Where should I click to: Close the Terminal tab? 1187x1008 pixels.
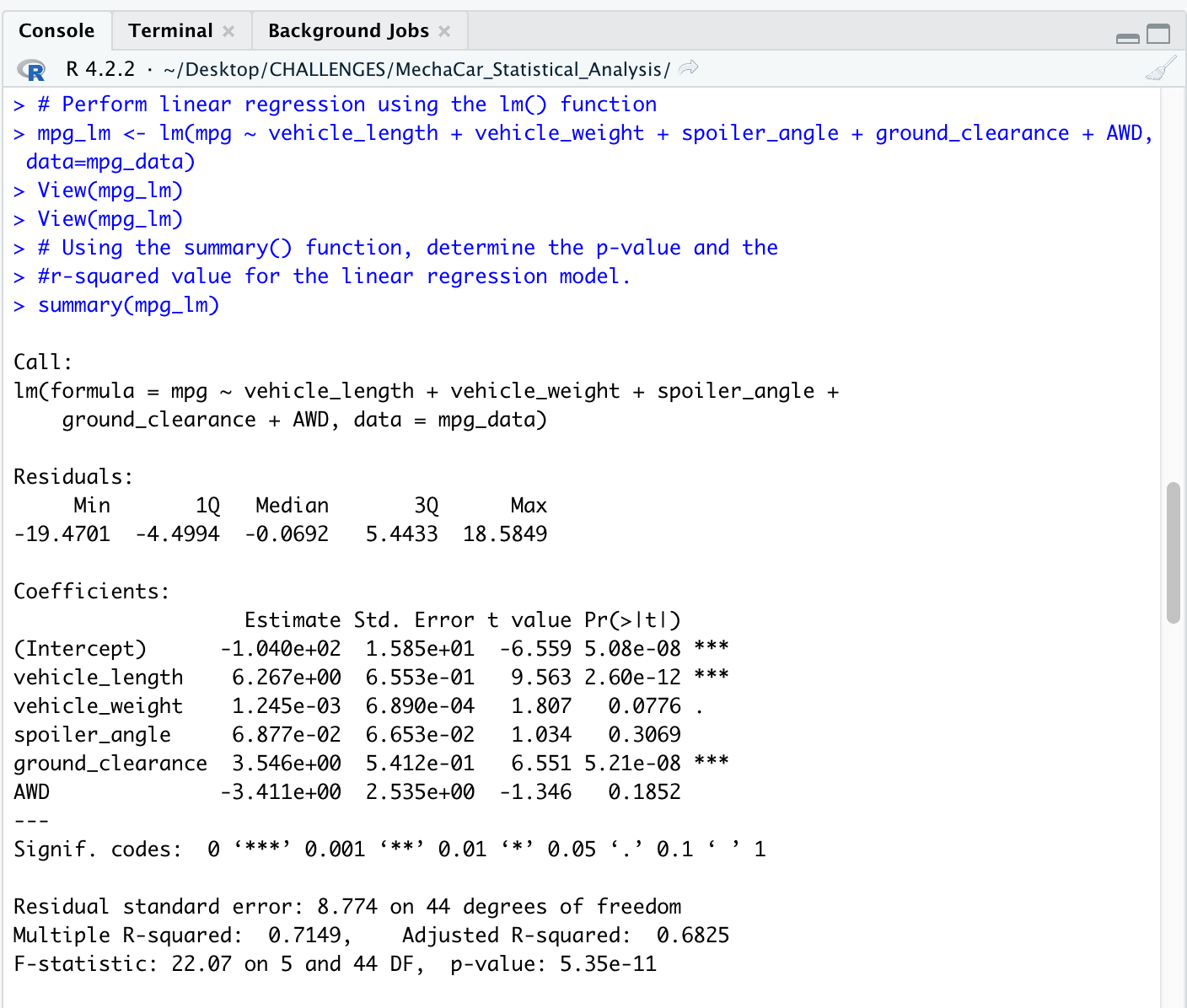click(x=227, y=29)
